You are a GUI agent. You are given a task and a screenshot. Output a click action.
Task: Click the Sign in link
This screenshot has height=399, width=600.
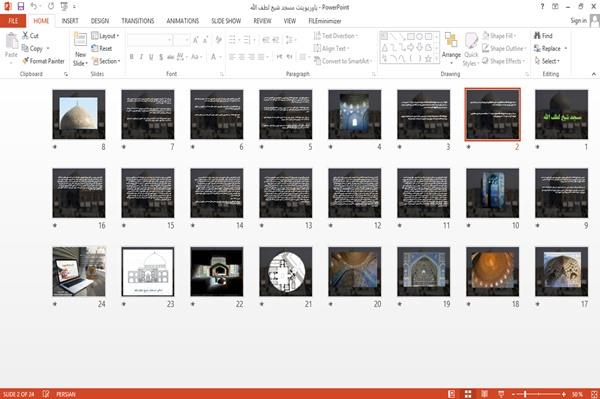578,21
